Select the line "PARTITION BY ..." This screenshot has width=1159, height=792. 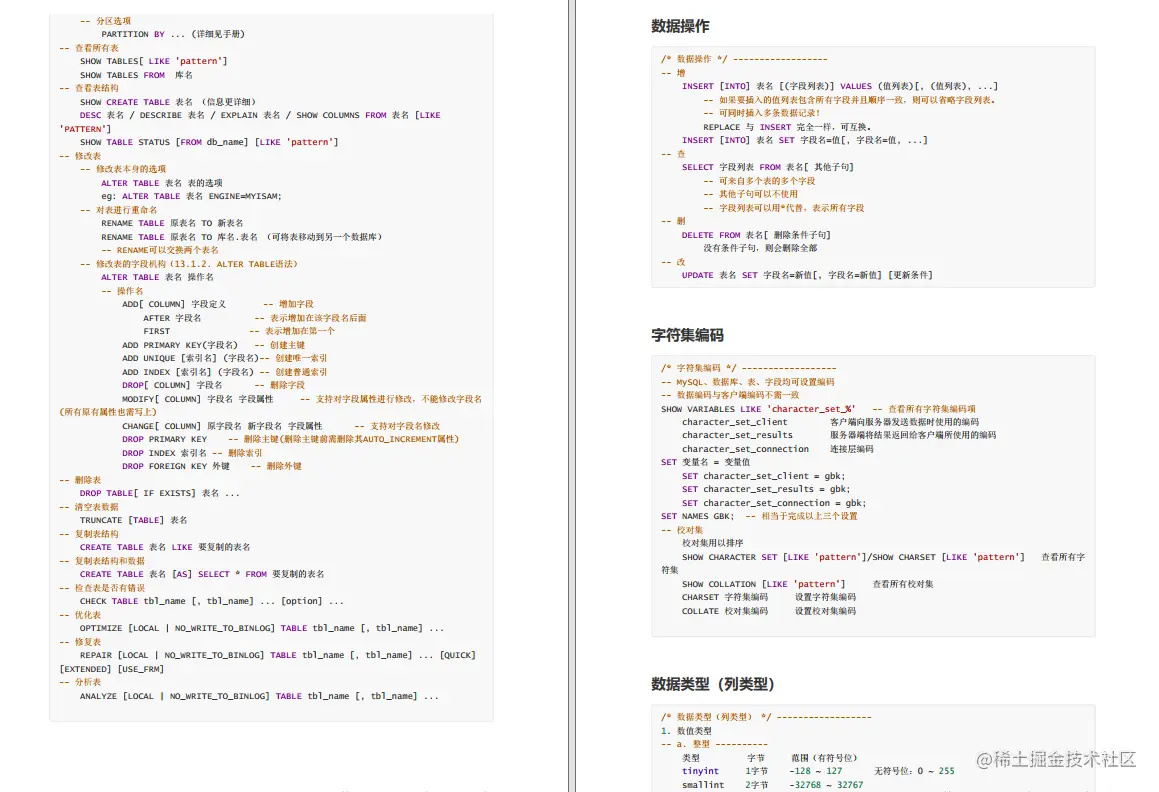tap(173, 34)
